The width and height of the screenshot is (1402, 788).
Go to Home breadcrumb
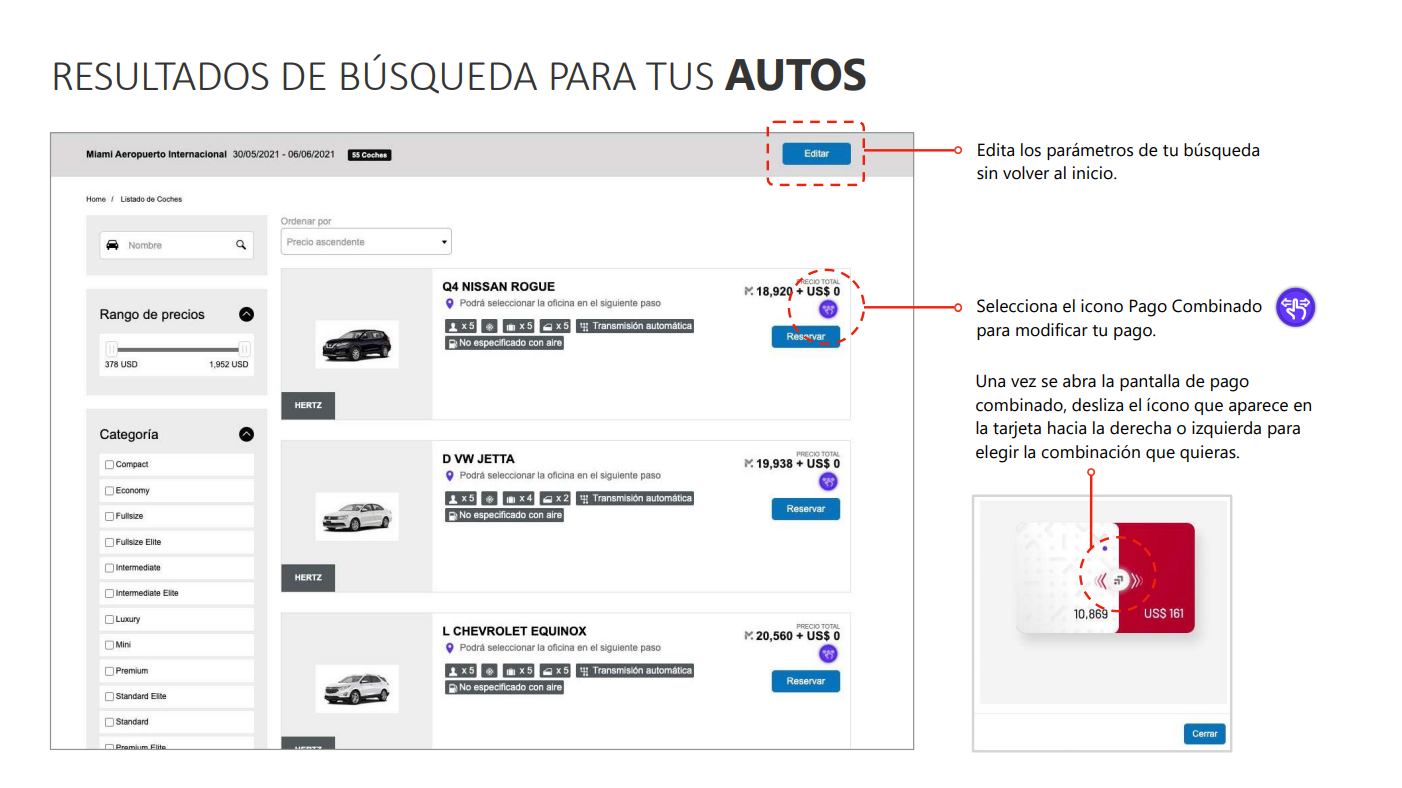coord(96,199)
